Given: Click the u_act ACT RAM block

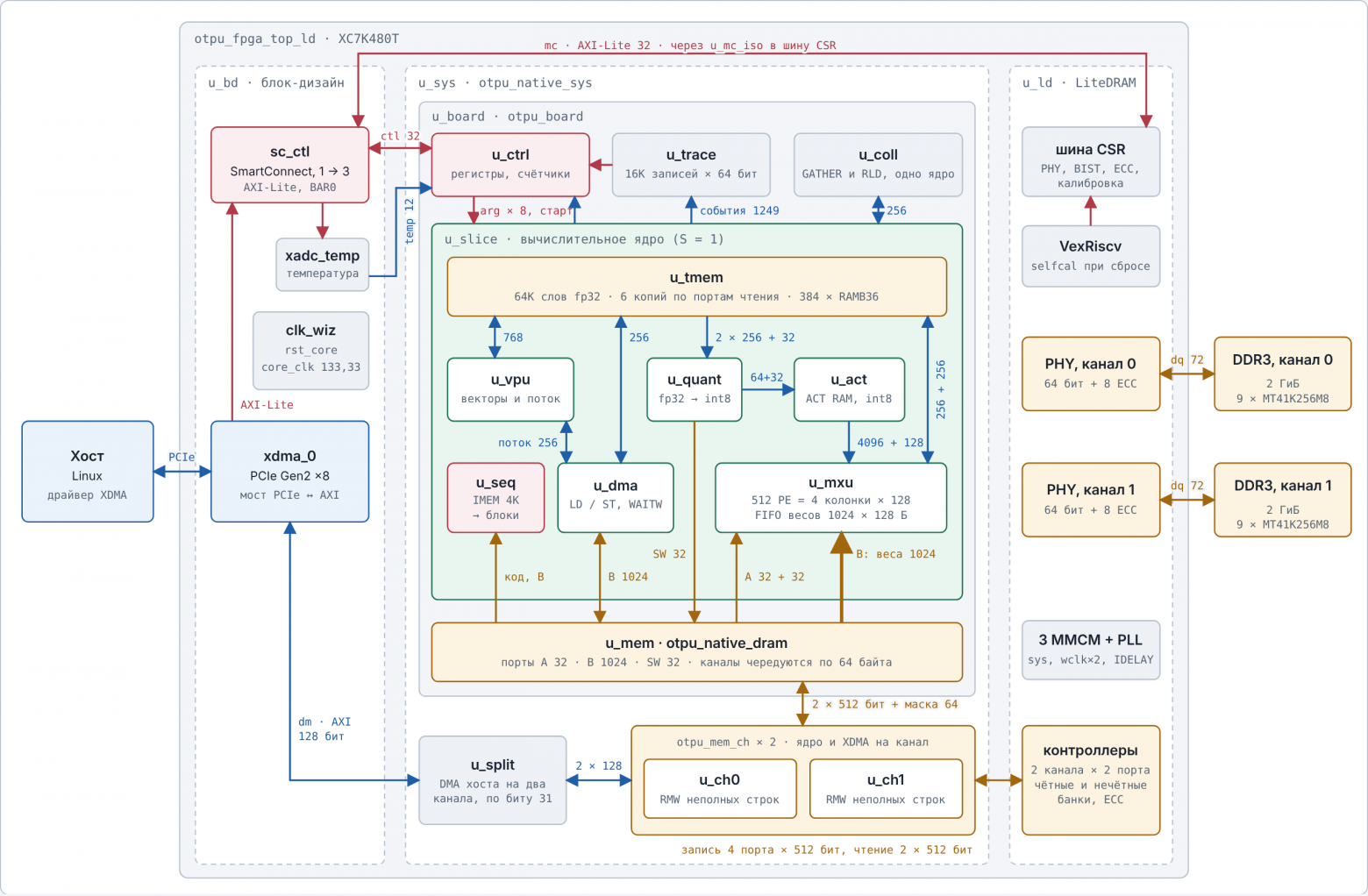Looking at the screenshot, I should [x=849, y=389].
